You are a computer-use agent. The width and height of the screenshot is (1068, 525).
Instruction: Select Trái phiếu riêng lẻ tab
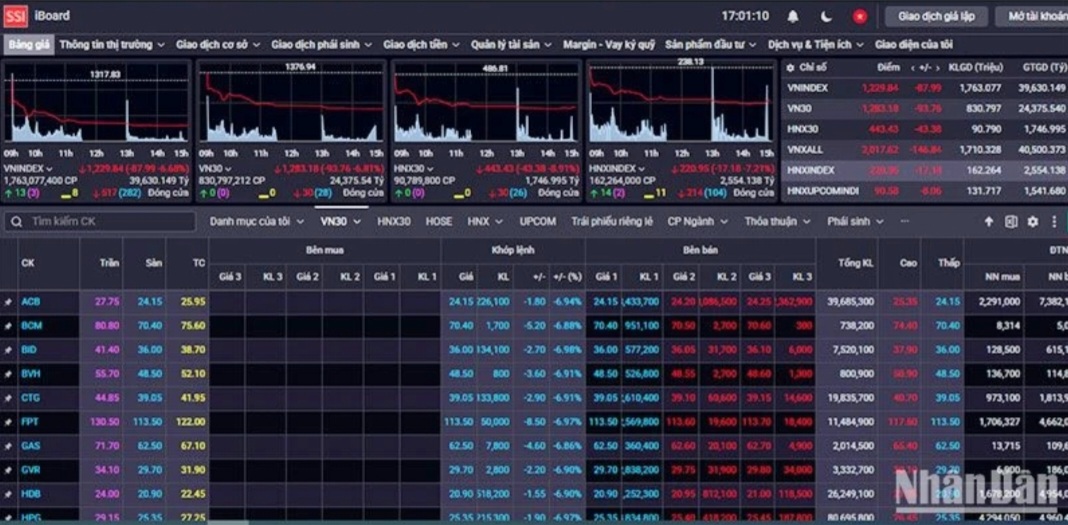[612, 221]
